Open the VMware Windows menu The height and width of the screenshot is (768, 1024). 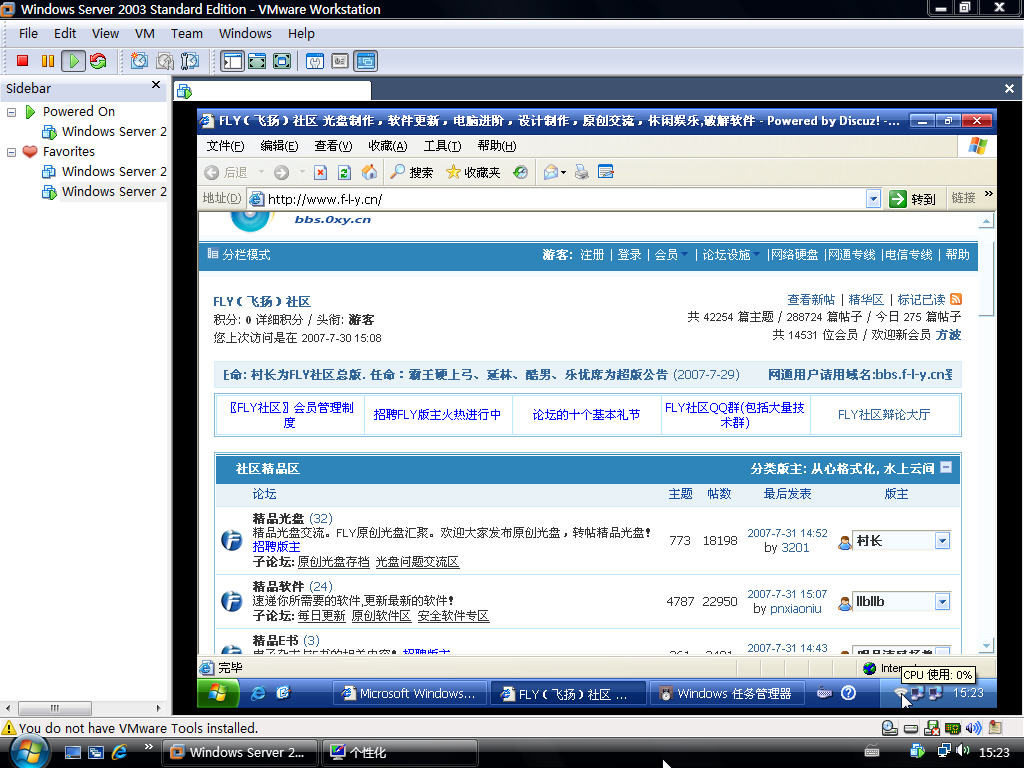[245, 33]
